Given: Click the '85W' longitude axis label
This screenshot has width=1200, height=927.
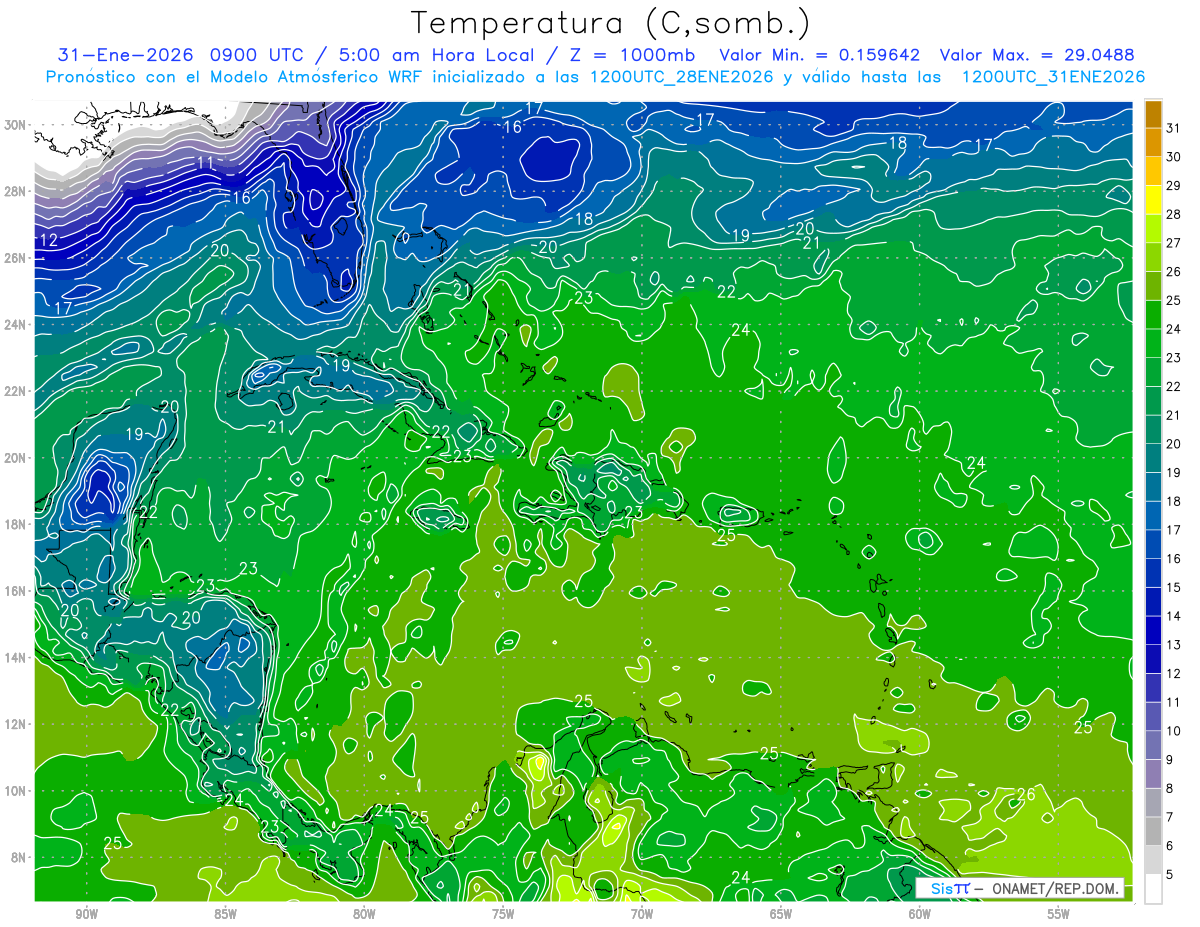Looking at the screenshot, I should tap(225, 914).
